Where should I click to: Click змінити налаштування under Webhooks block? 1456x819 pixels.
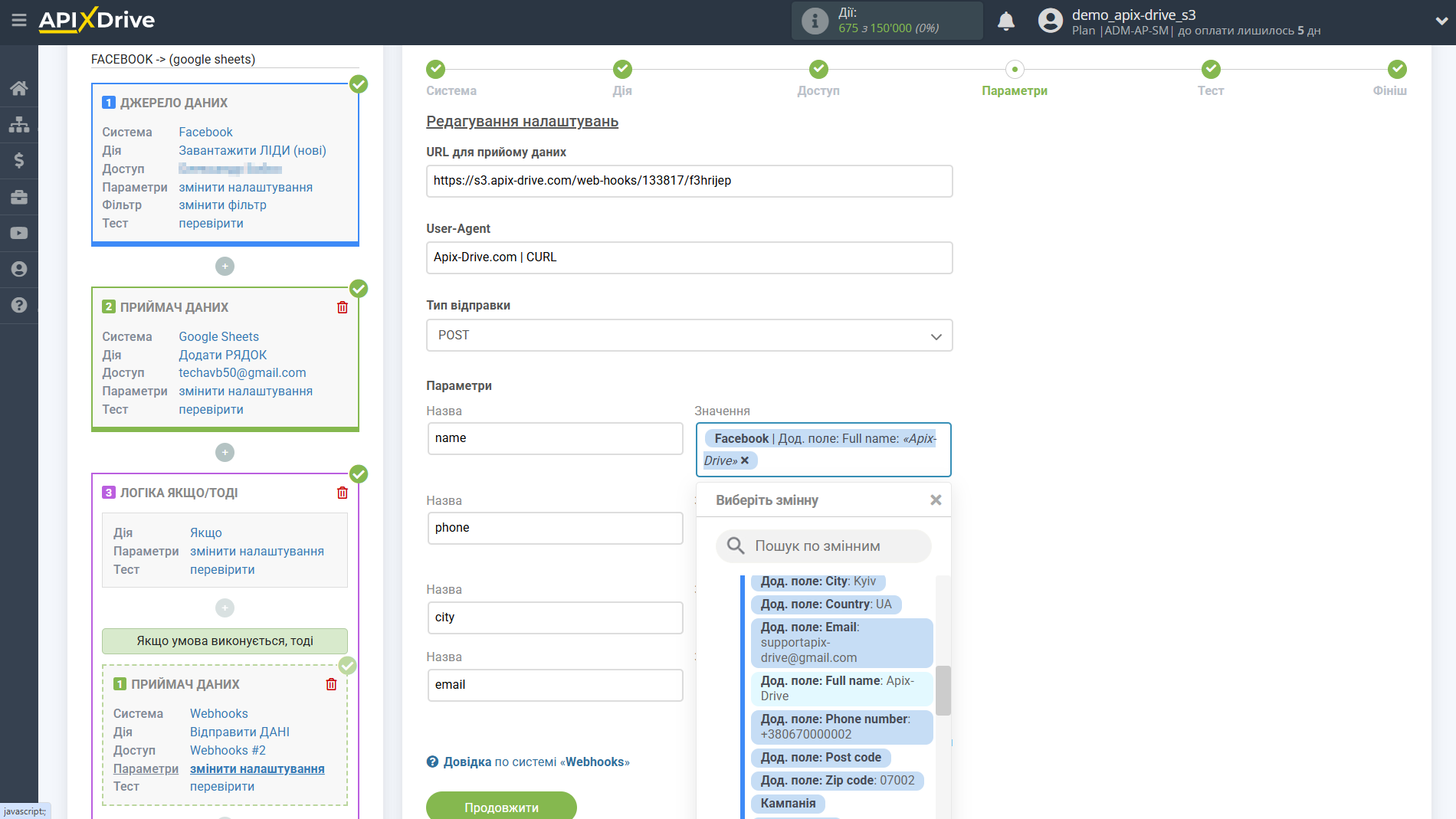click(x=257, y=769)
